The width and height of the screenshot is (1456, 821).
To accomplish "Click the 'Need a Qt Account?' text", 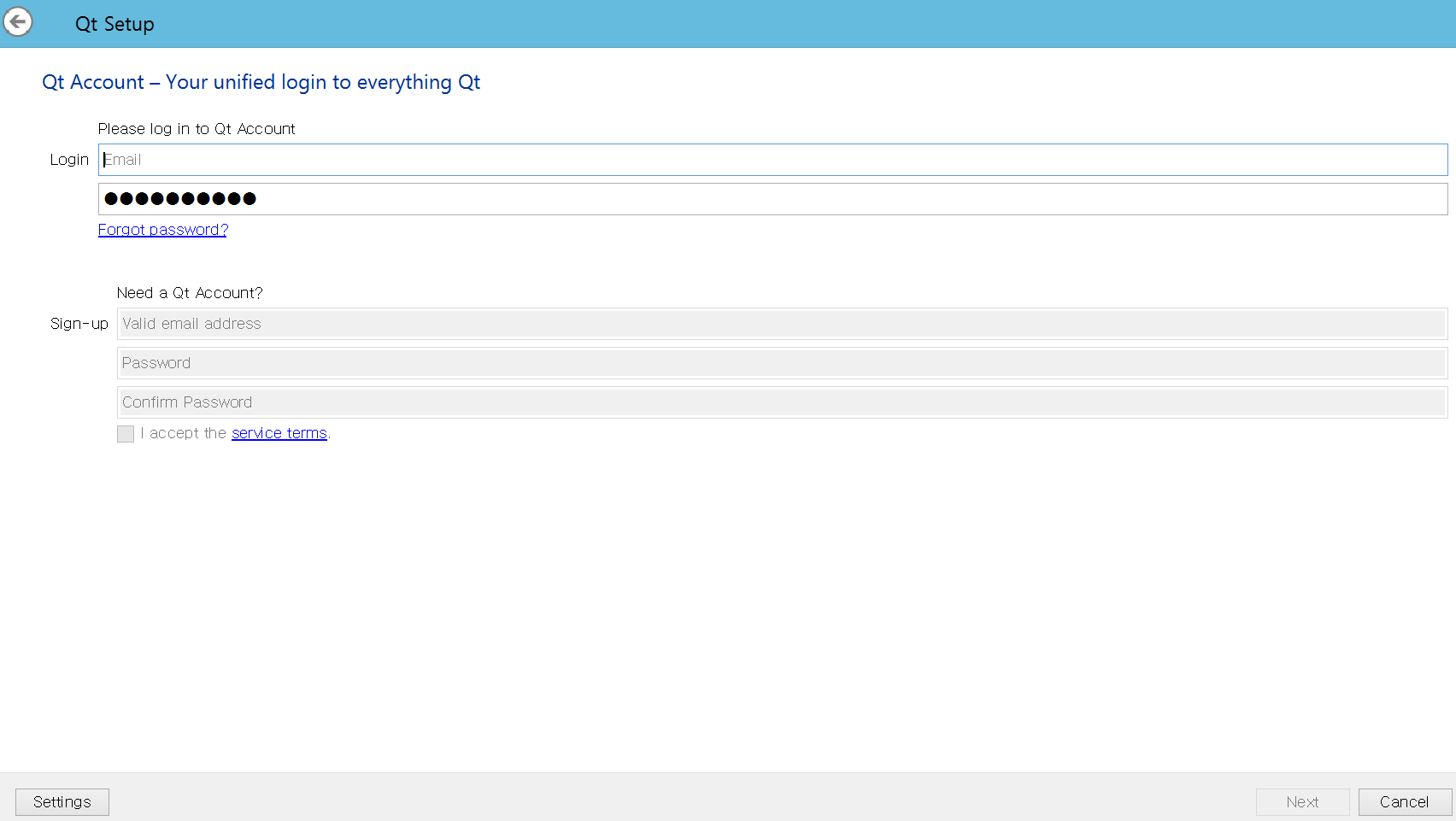I will (x=190, y=293).
